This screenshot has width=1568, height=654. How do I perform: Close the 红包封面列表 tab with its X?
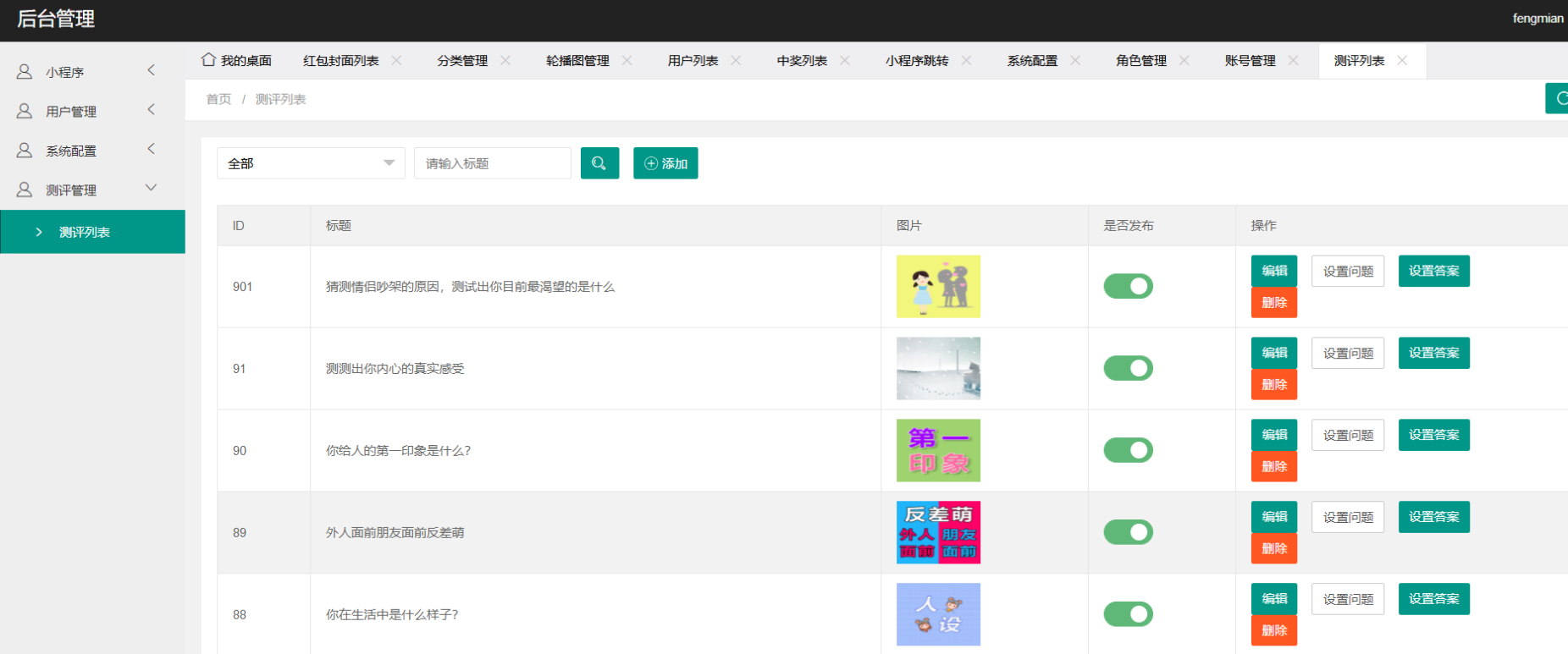pos(396,60)
